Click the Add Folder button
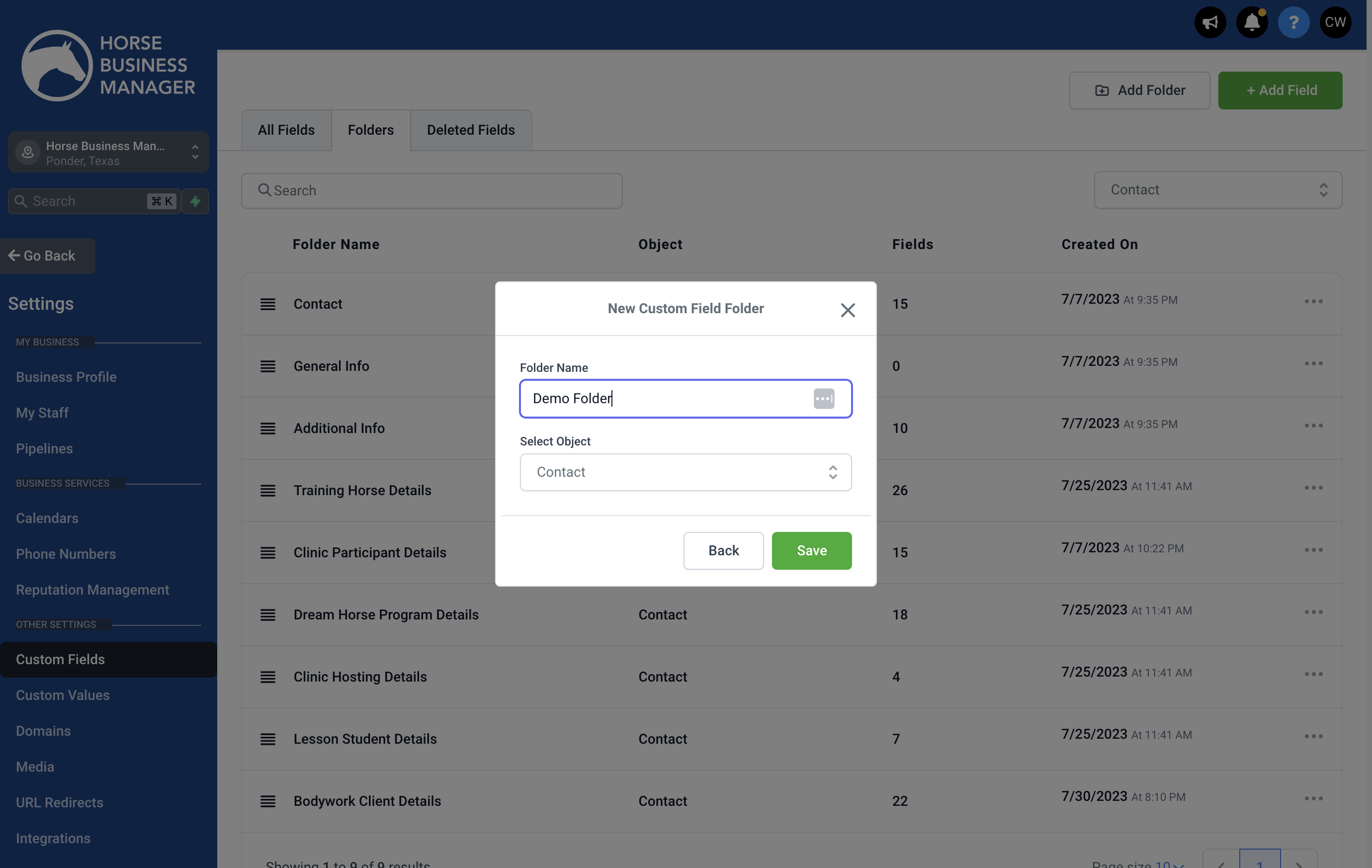The width and height of the screenshot is (1372, 868). tap(1139, 90)
